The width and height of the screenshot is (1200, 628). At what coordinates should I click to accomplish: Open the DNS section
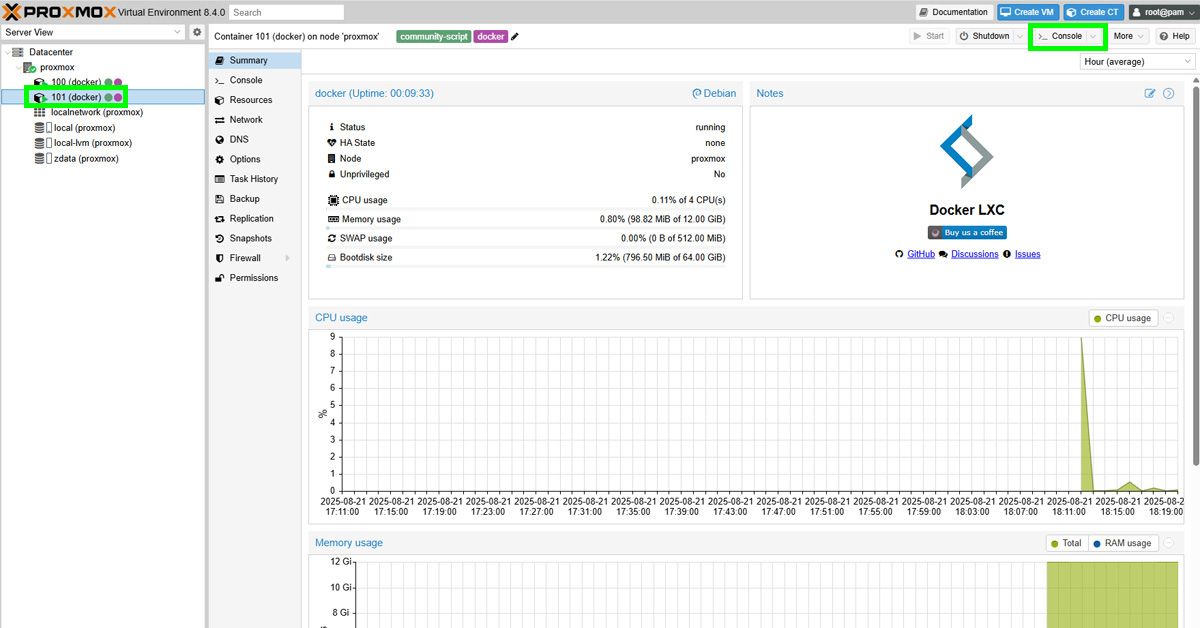[x=254, y=139]
